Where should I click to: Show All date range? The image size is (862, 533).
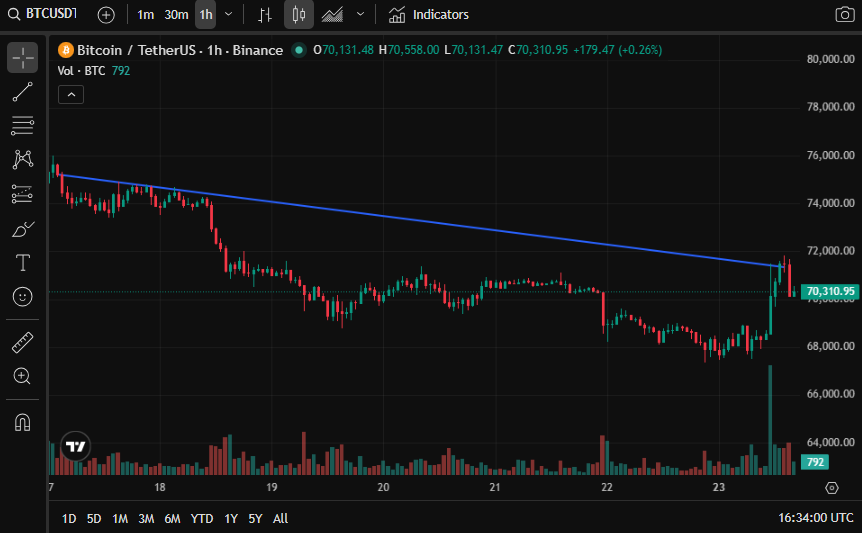(x=280, y=518)
